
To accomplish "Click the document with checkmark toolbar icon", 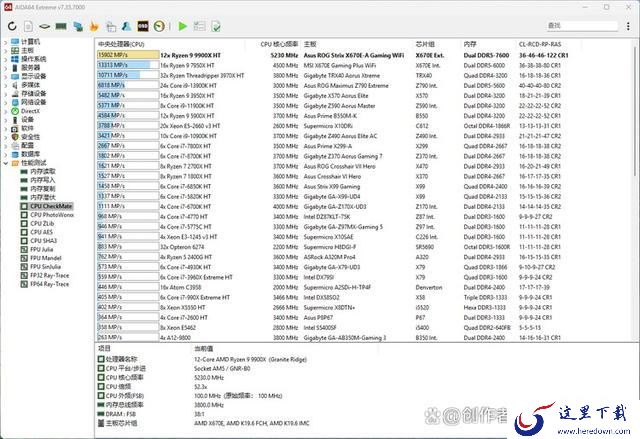I will click(216, 27).
